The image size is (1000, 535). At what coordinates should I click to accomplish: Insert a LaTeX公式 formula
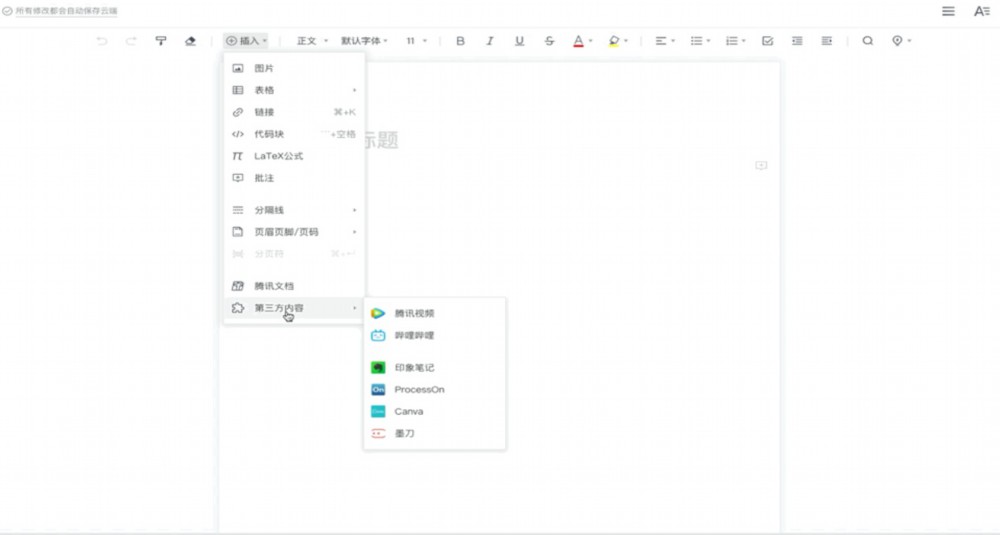coord(294,156)
